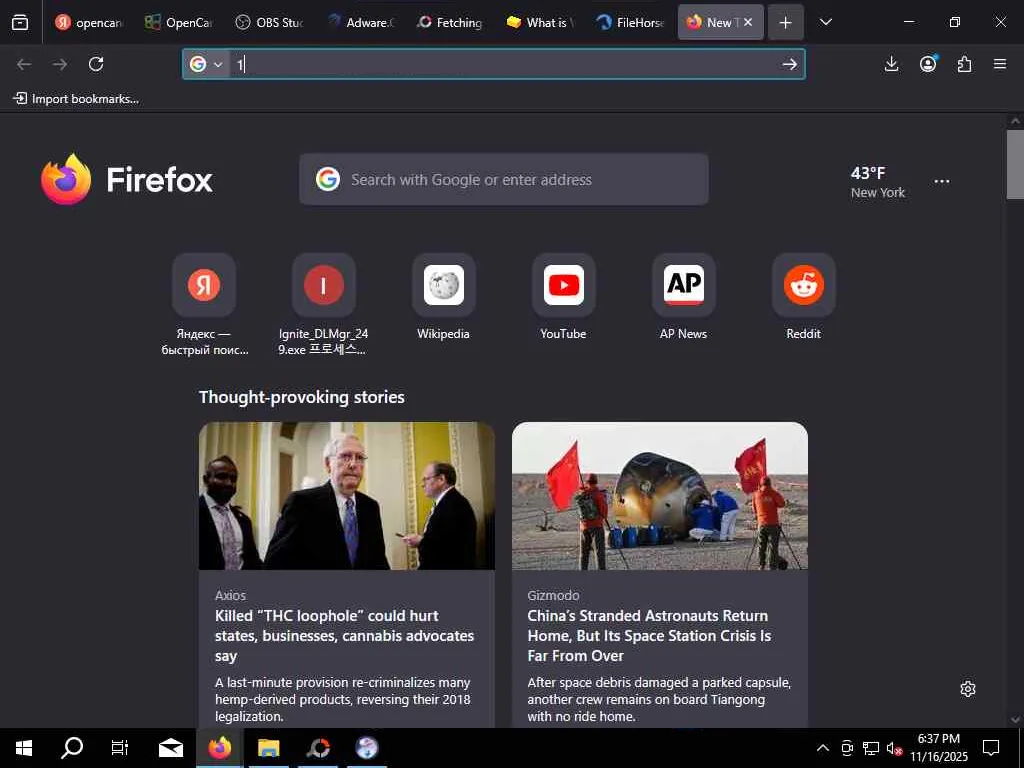Open the Yandex shortcut tile
This screenshot has height=768, width=1024.
tap(204, 285)
